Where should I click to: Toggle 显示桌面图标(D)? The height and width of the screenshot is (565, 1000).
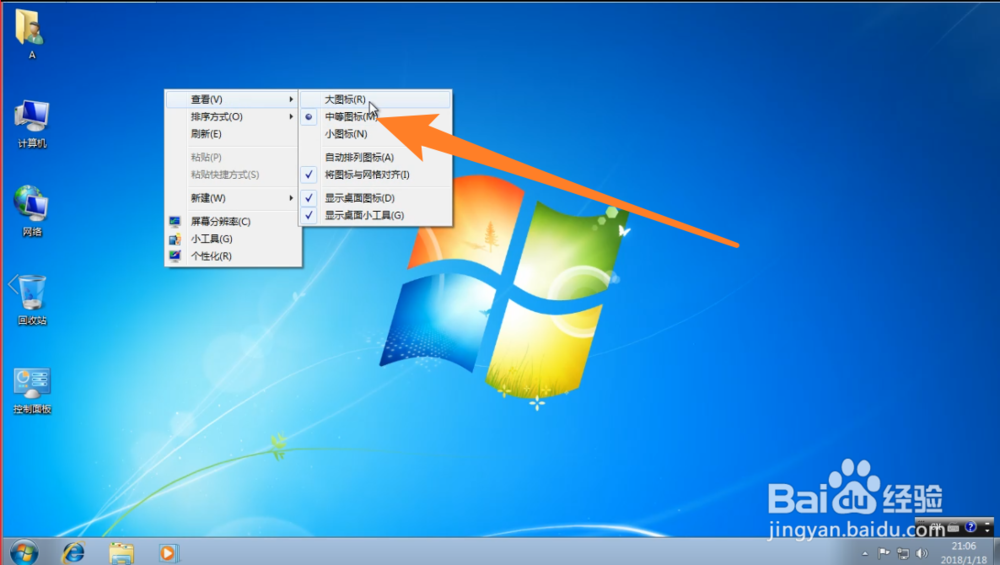pos(376,198)
